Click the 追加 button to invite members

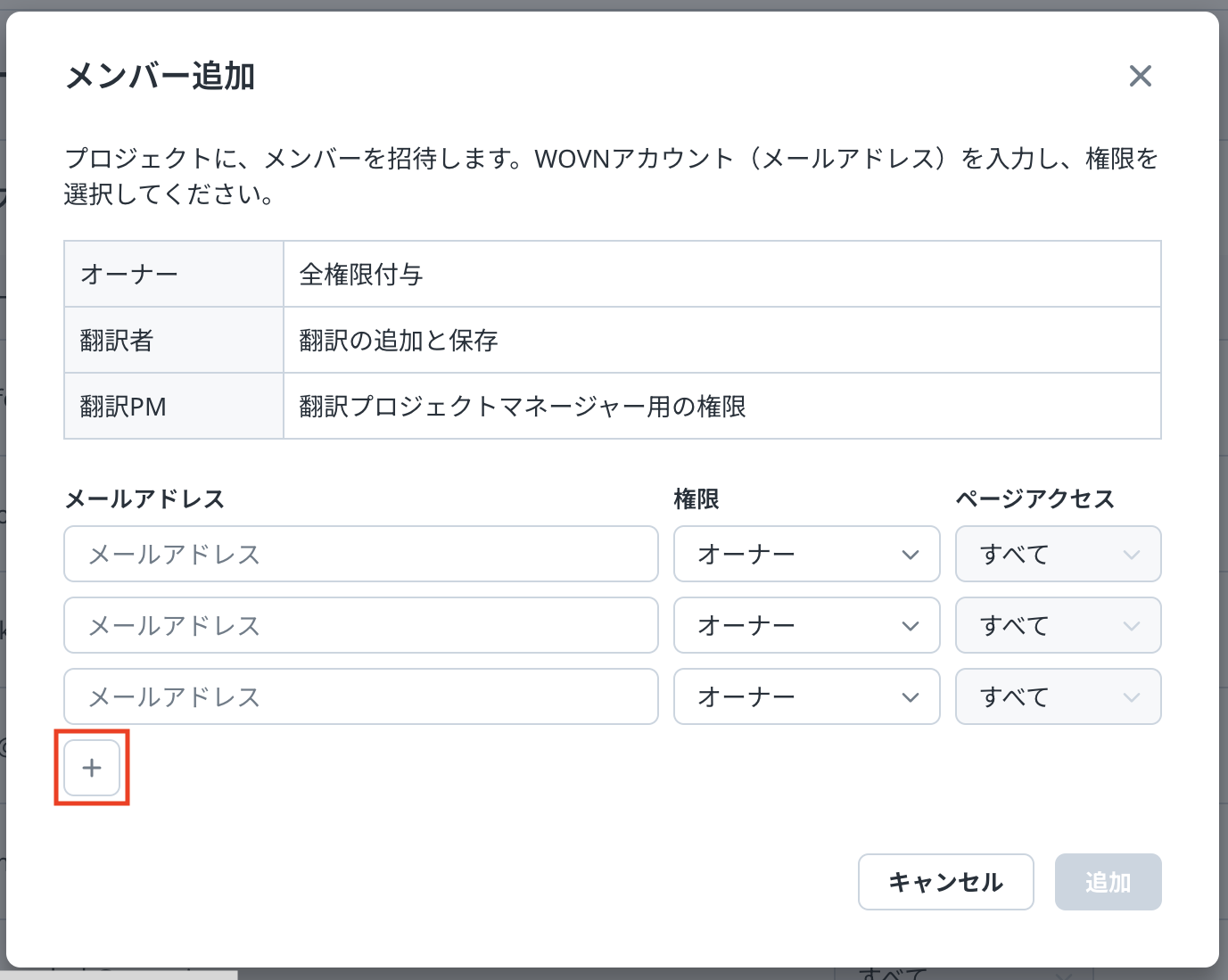tap(1108, 882)
